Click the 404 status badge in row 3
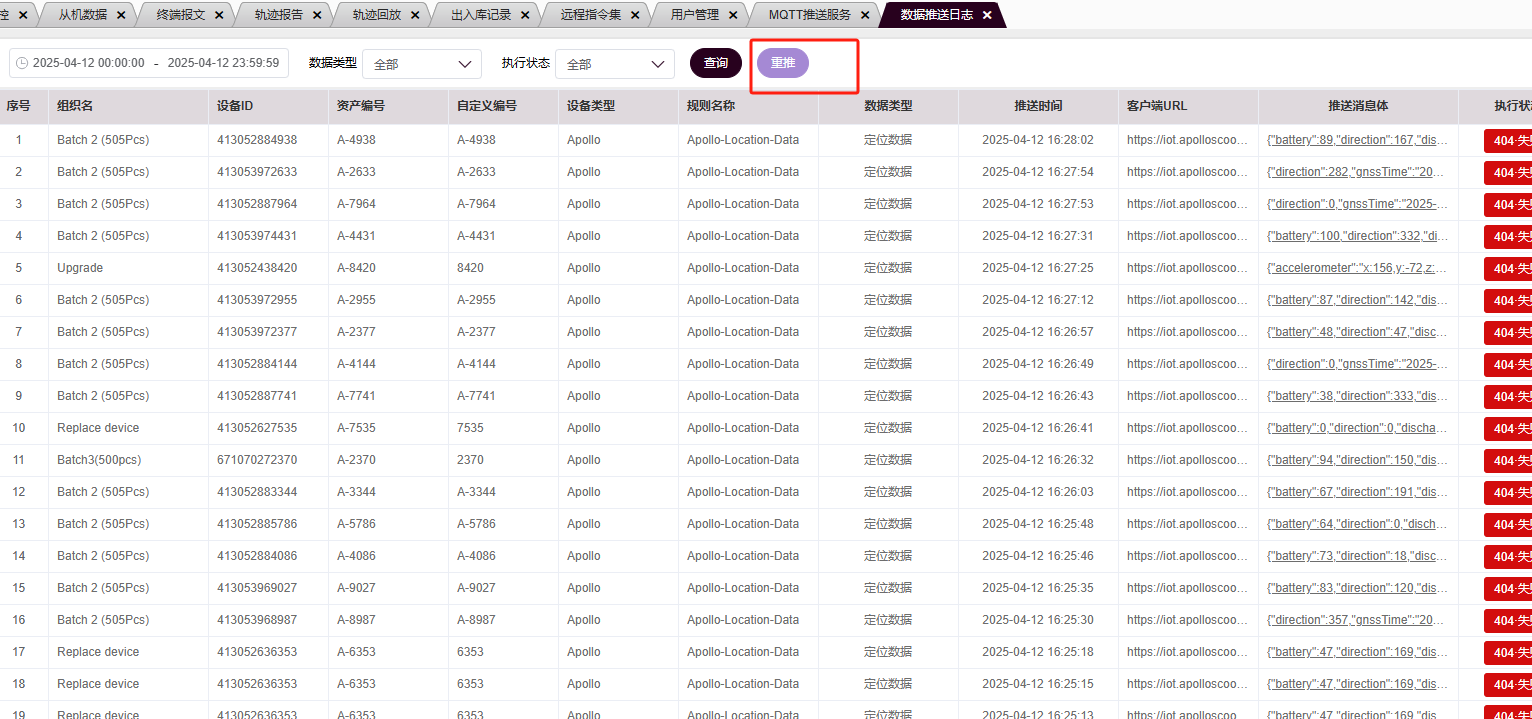Screen dimensions: 1532x719 pos(1507,204)
